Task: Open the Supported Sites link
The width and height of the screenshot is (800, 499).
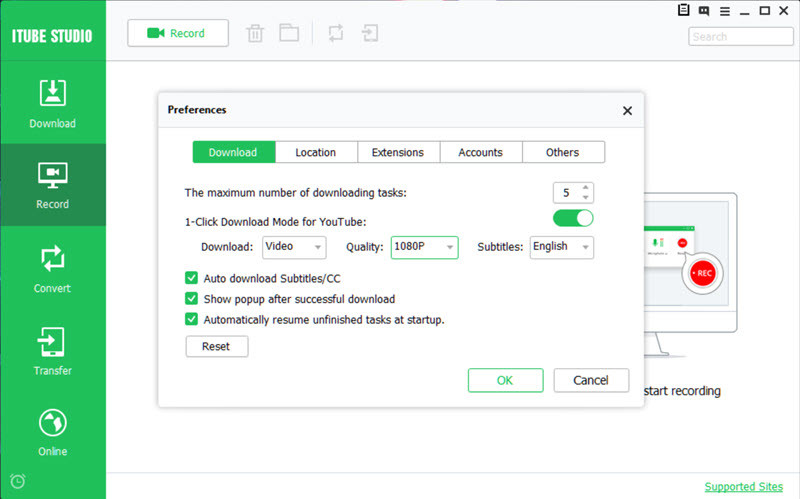Action: [x=743, y=487]
